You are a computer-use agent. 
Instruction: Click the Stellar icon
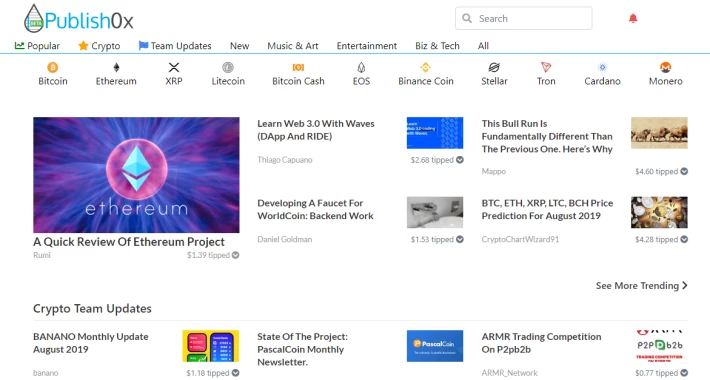click(494, 67)
